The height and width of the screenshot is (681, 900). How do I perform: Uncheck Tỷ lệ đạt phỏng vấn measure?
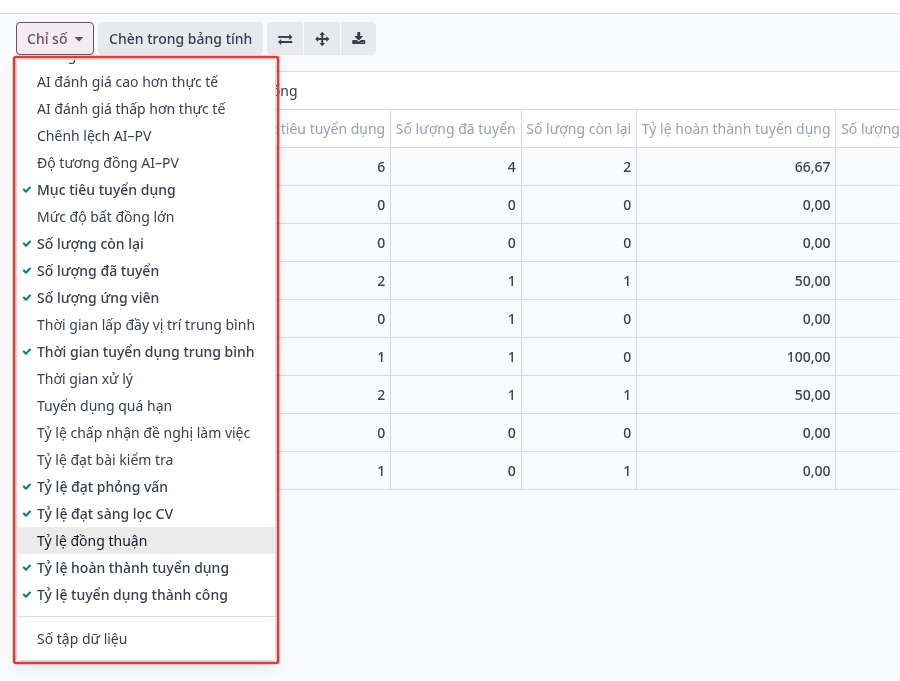coord(146,487)
